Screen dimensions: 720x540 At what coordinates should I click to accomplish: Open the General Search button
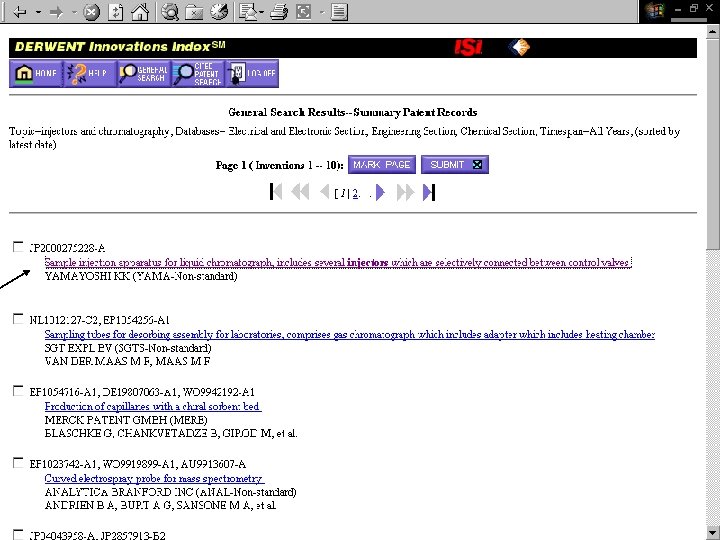tap(144, 73)
